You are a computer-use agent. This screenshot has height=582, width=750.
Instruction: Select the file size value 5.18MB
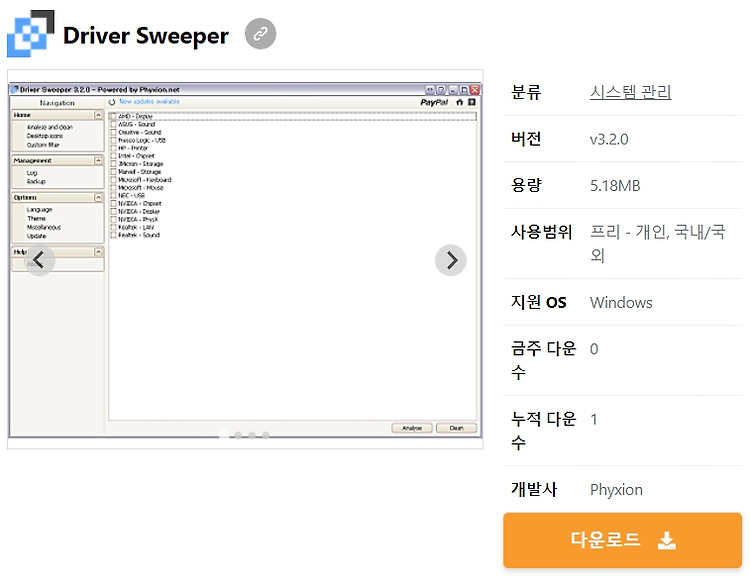pyautogui.click(x=615, y=186)
